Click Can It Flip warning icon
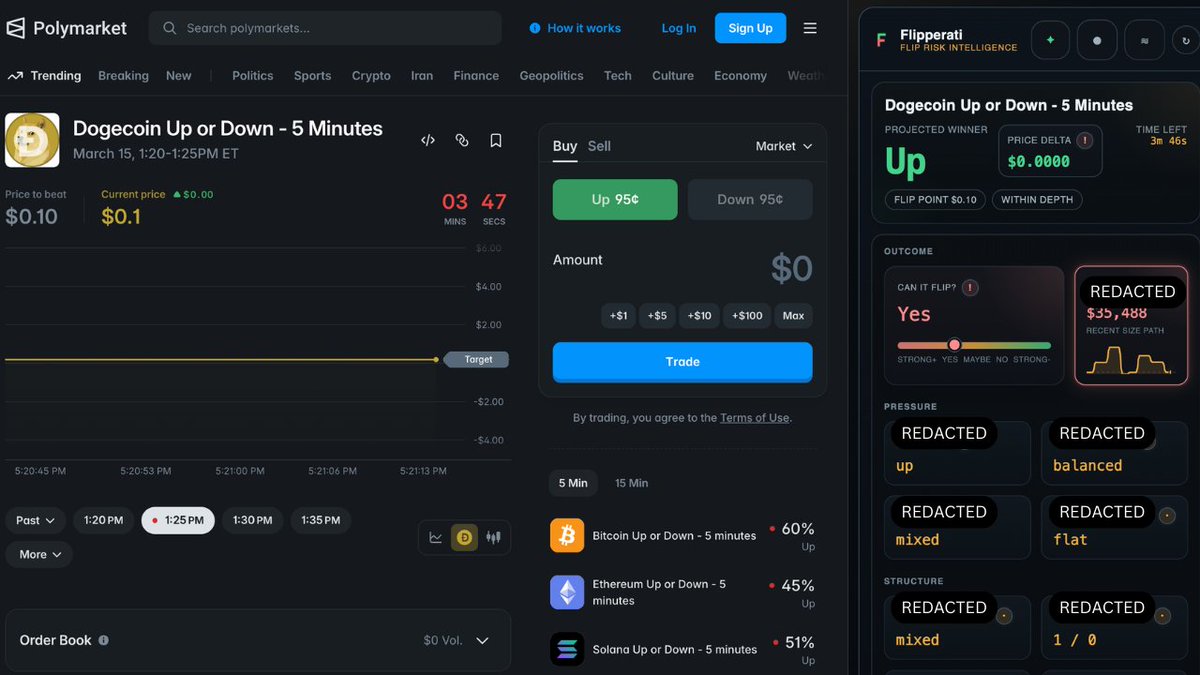Screen dimensions: 1200x675 (969, 287)
